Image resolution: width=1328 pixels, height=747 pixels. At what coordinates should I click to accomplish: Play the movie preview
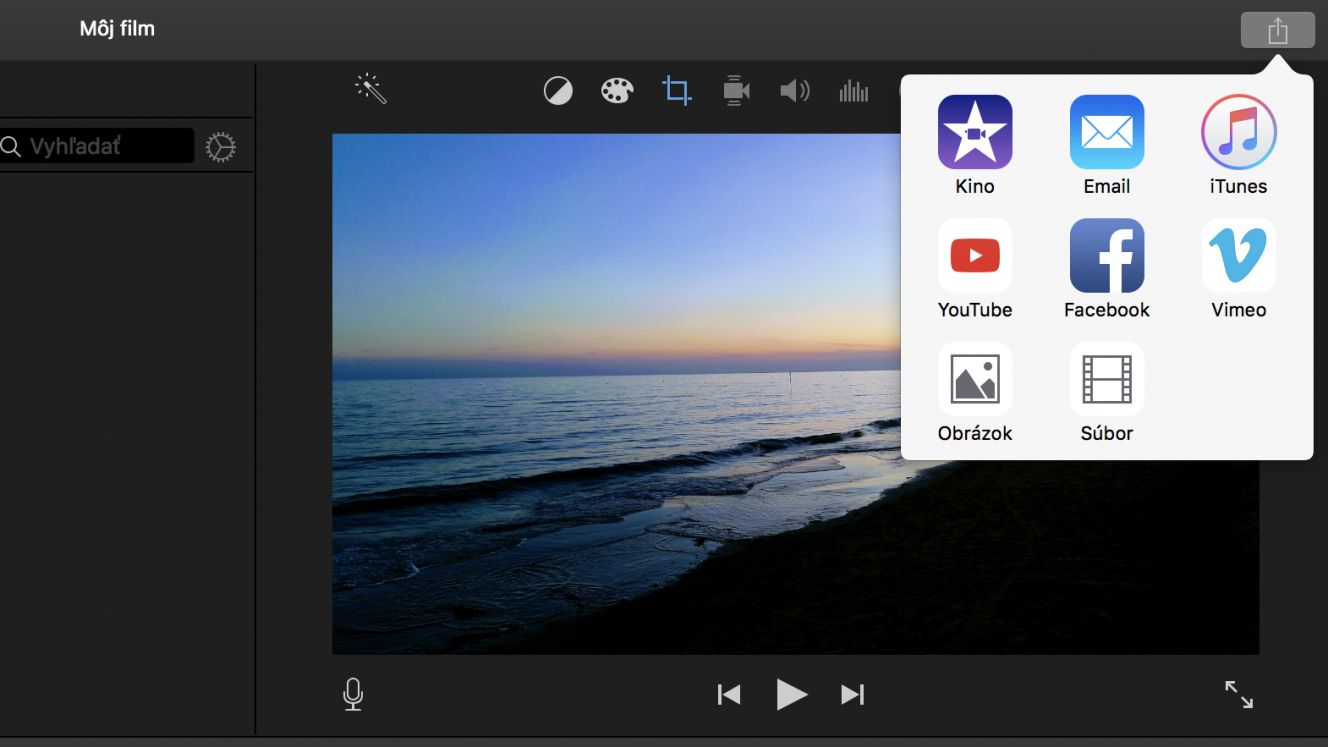[x=791, y=694]
